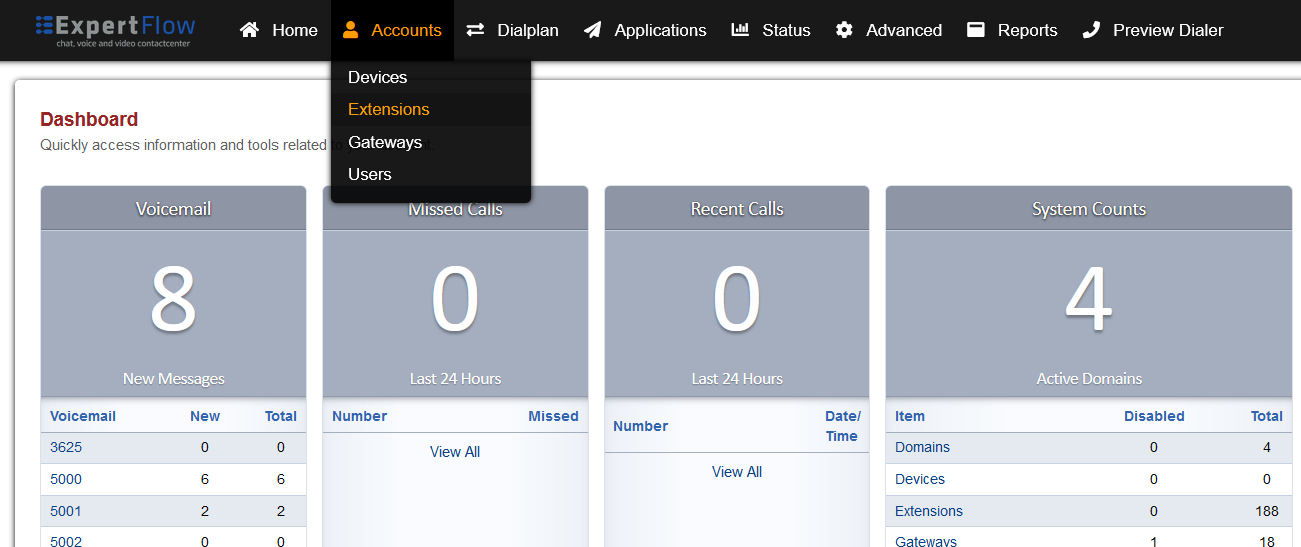Click the ExpertFlow logo

115,30
